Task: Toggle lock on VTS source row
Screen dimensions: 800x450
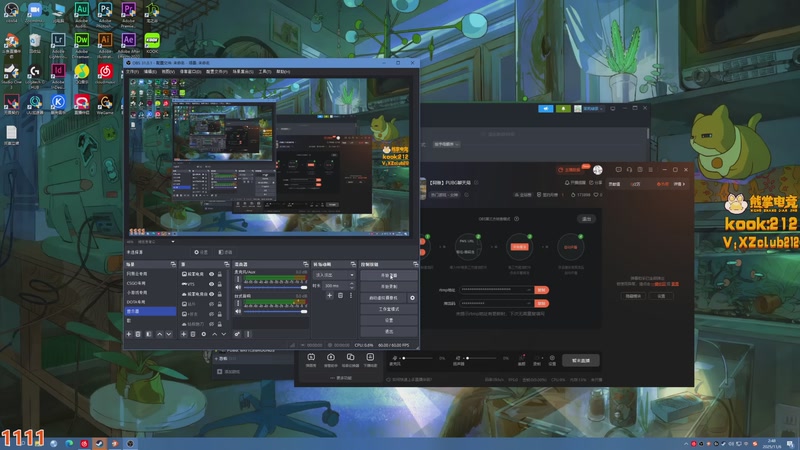Action: (220, 284)
